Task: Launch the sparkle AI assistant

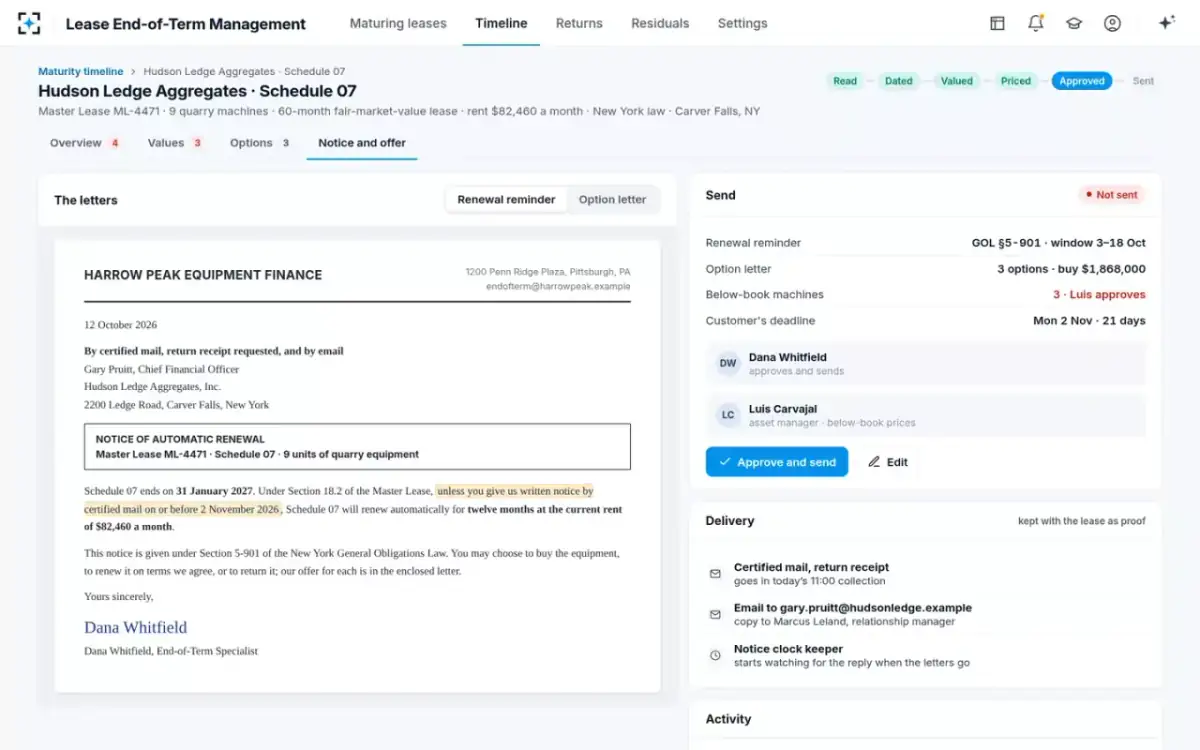Action: tap(1166, 23)
